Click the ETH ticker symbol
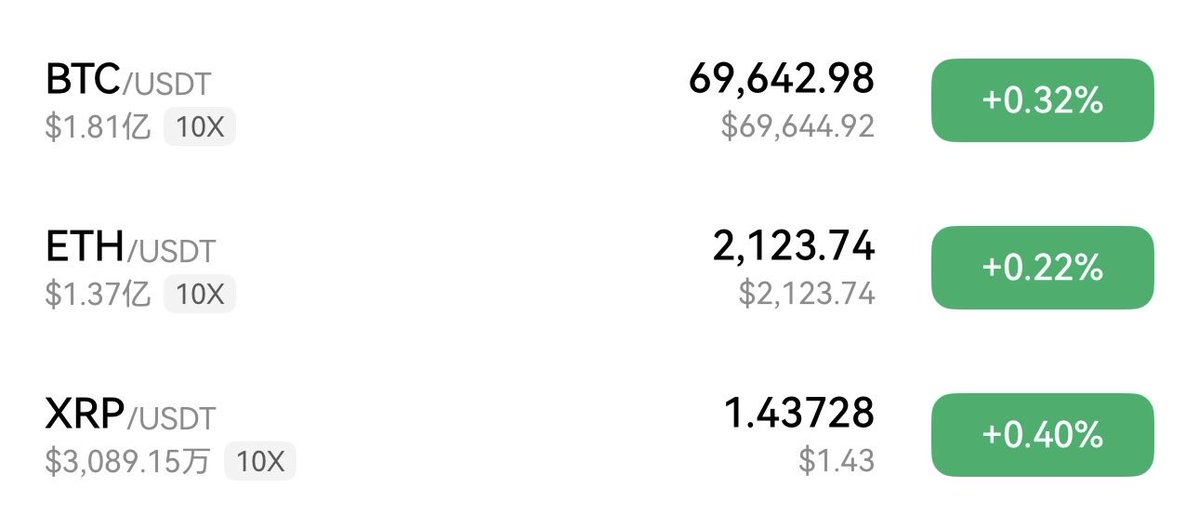 pyautogui.click(x=84, y=246)
